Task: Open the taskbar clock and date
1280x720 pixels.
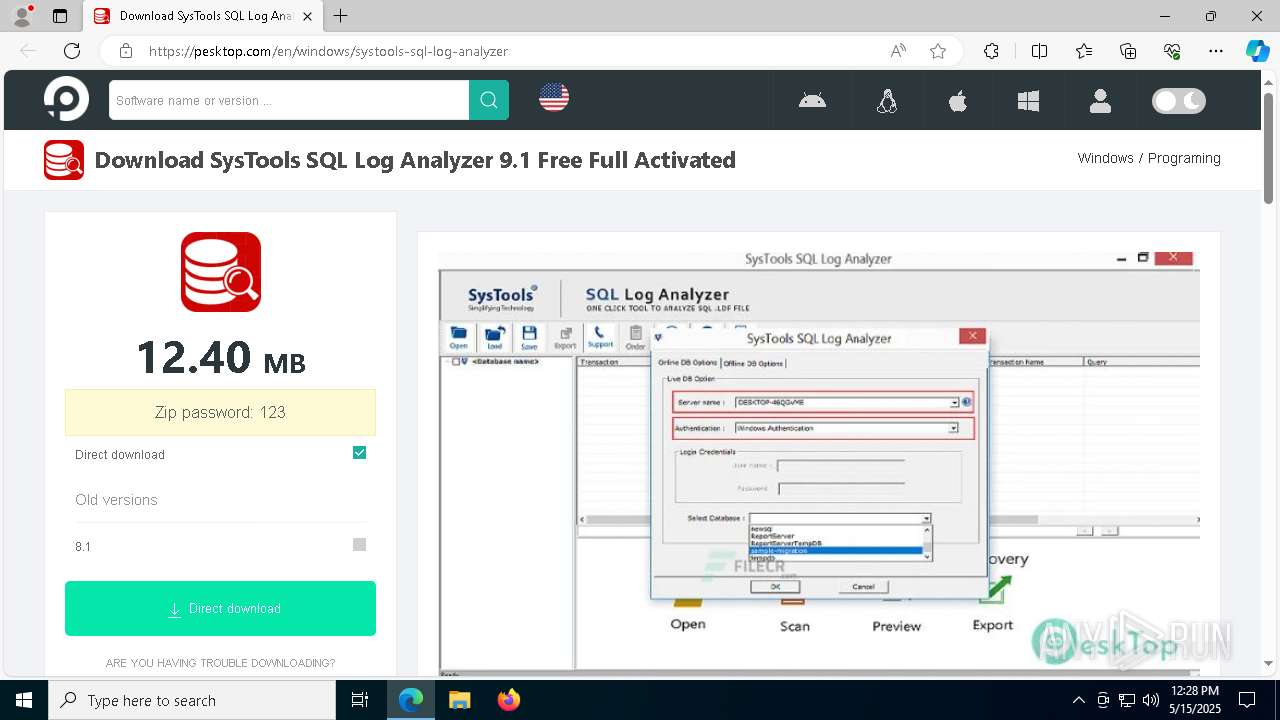Action: click(1194, 700)
